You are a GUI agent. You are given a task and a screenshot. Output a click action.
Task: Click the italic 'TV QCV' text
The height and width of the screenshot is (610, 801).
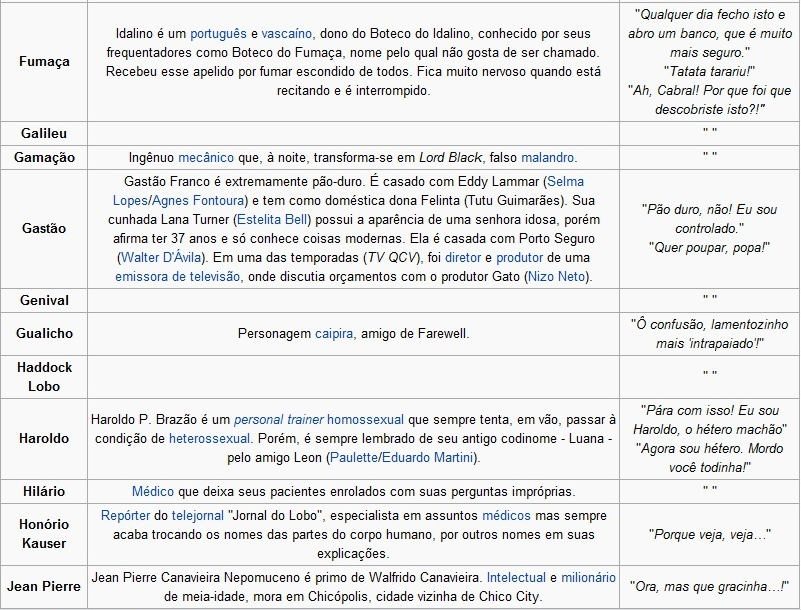(392, 257)
